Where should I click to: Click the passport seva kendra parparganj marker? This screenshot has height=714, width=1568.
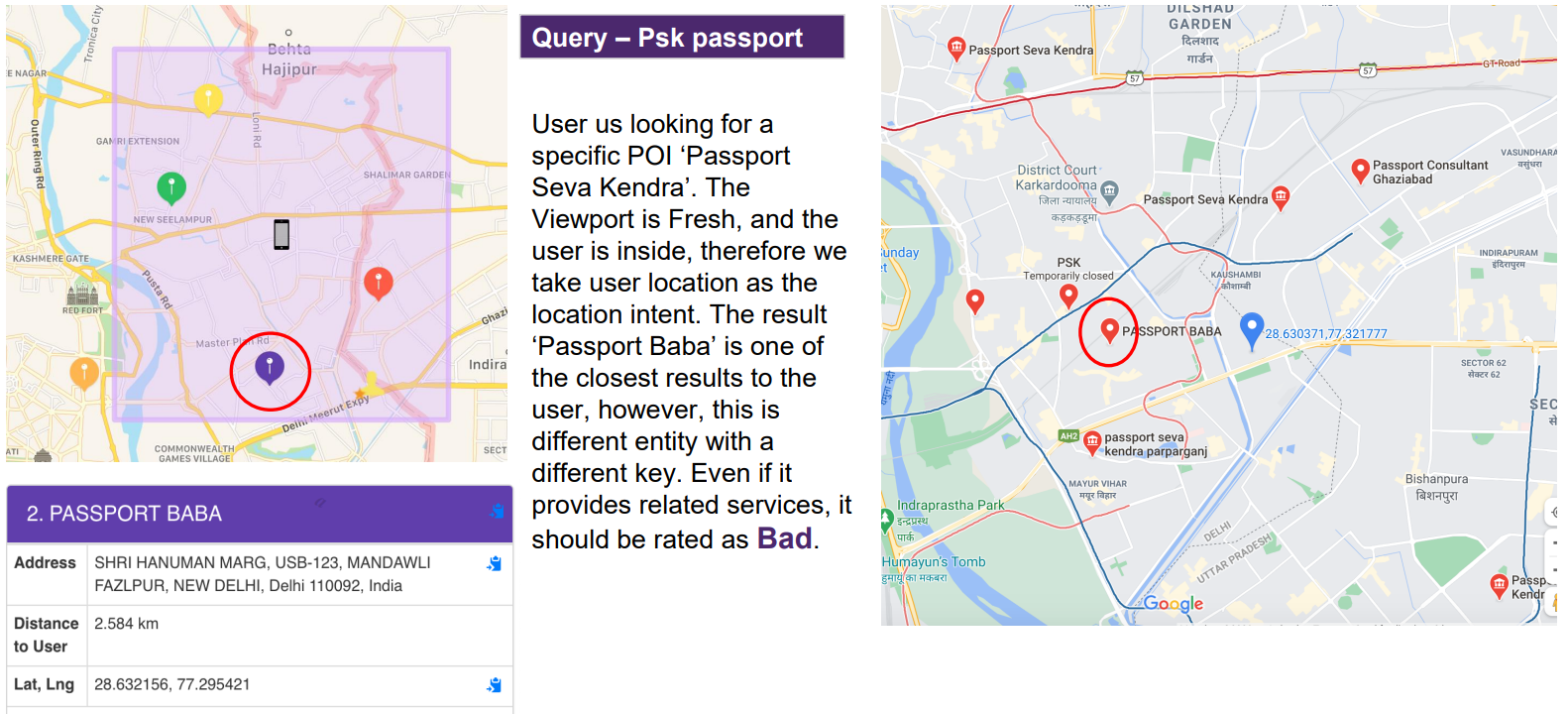pos(1092,442)
